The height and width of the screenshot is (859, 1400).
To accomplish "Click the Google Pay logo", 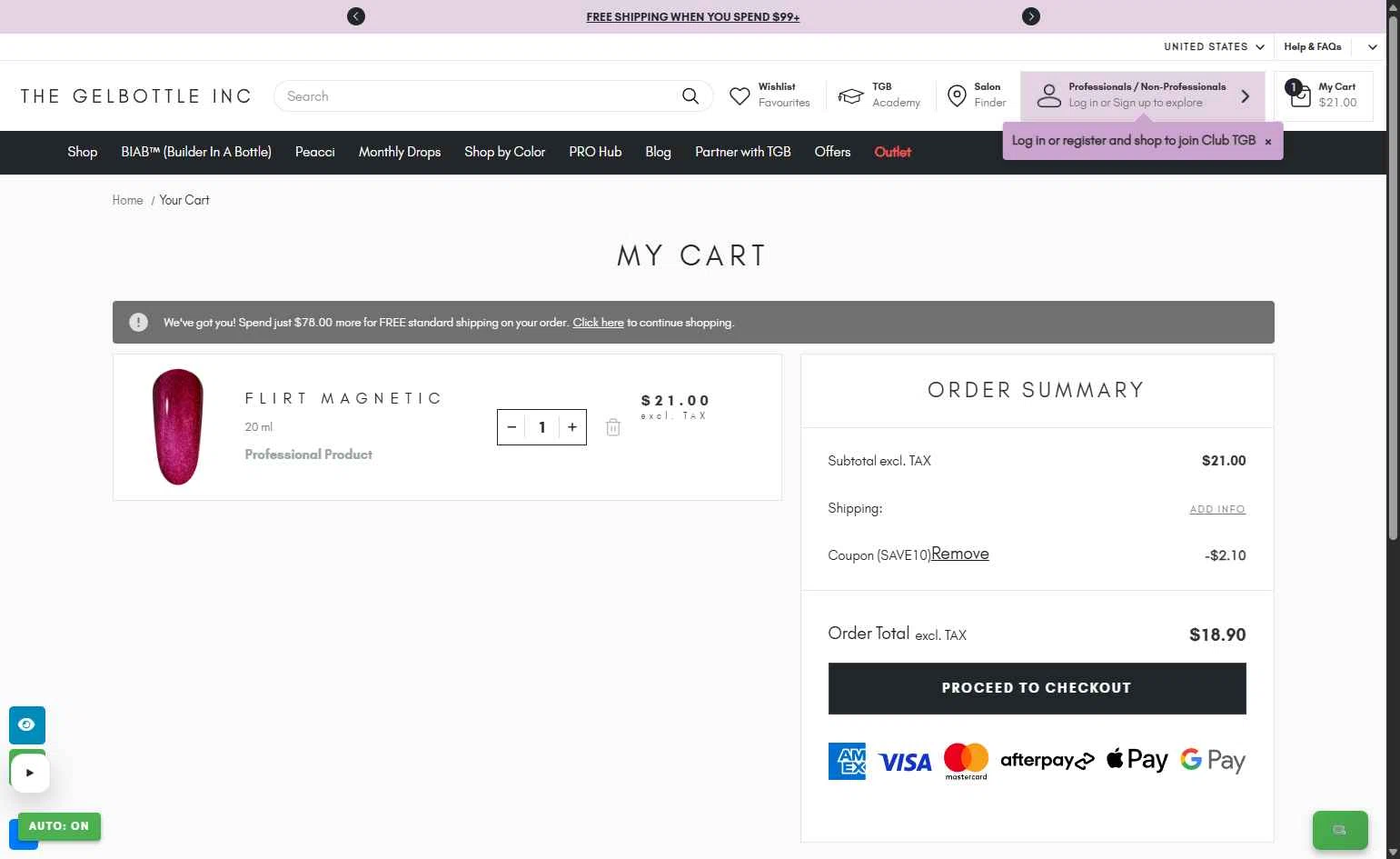I will [x=1213, y=760].
